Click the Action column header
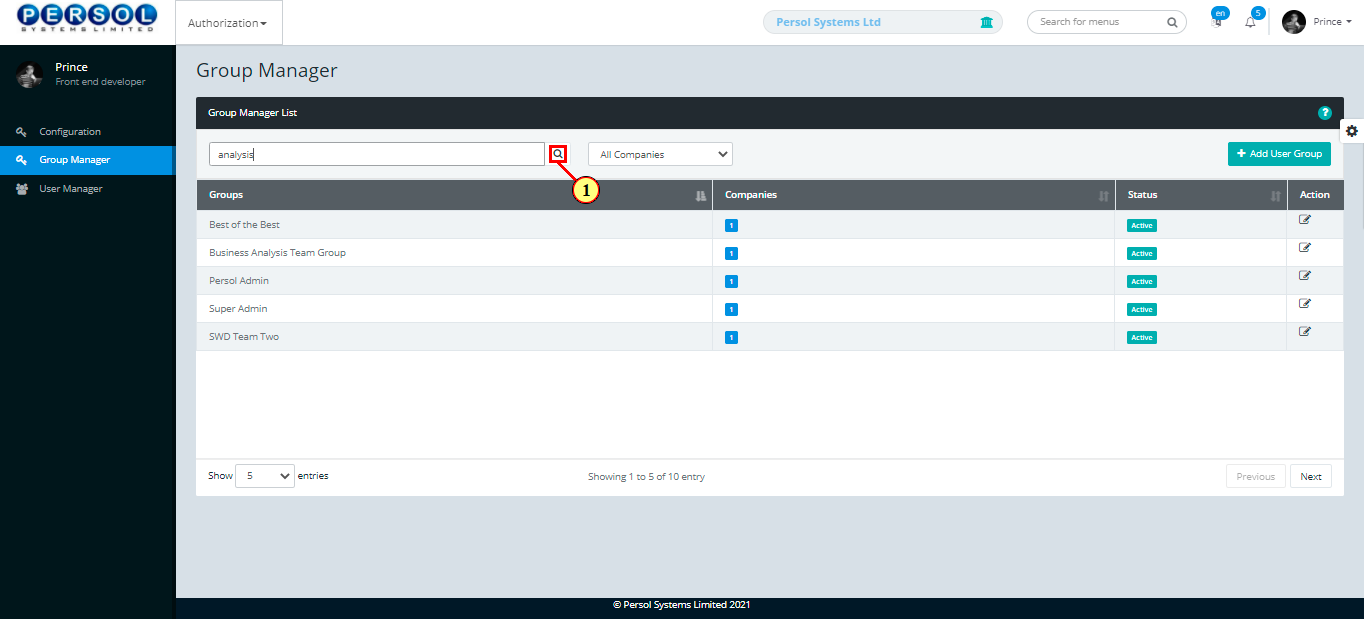The width and height of the screenshot is (1364, 619). [x=1315, y=195]
